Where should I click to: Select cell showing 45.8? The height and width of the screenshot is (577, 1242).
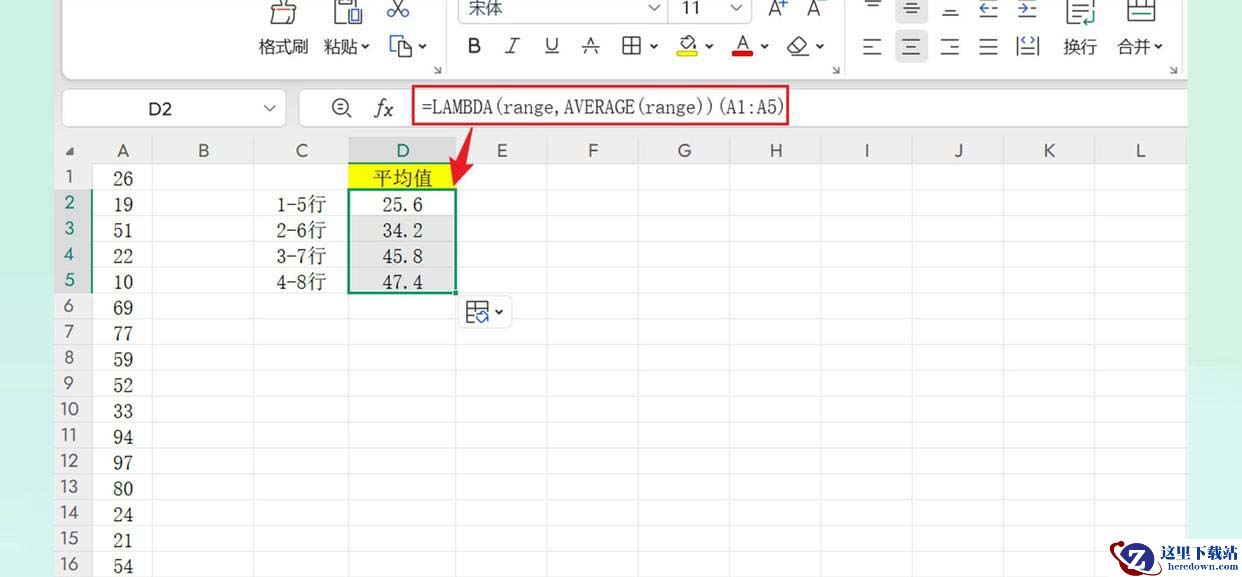[x=402, y=256]
